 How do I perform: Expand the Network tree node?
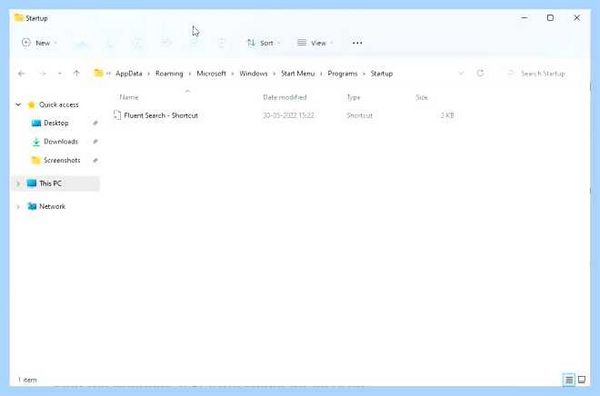point(18,207)
